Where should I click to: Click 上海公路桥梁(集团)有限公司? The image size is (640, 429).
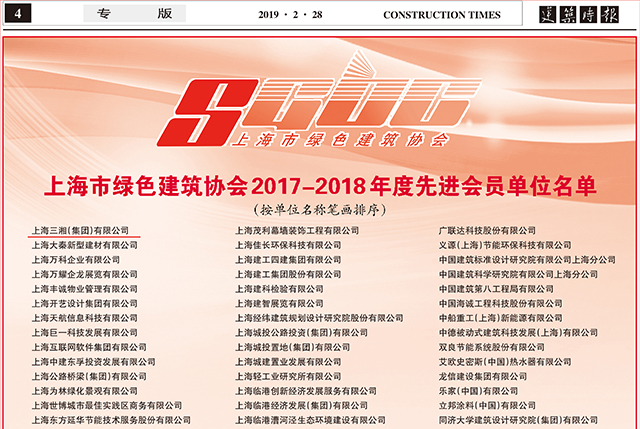click(89, 376)
